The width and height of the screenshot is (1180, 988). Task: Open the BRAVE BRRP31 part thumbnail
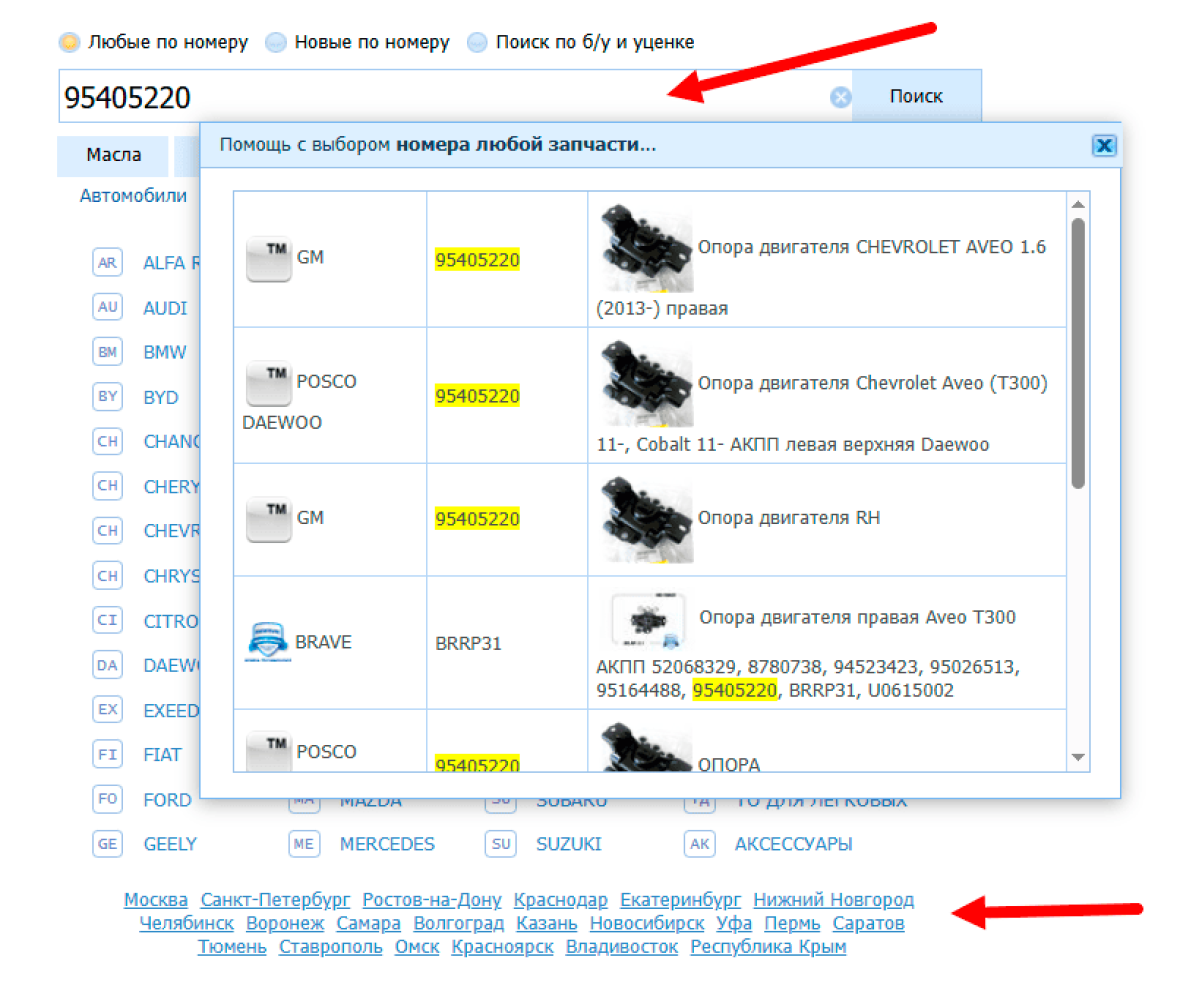tap(648, 622)
